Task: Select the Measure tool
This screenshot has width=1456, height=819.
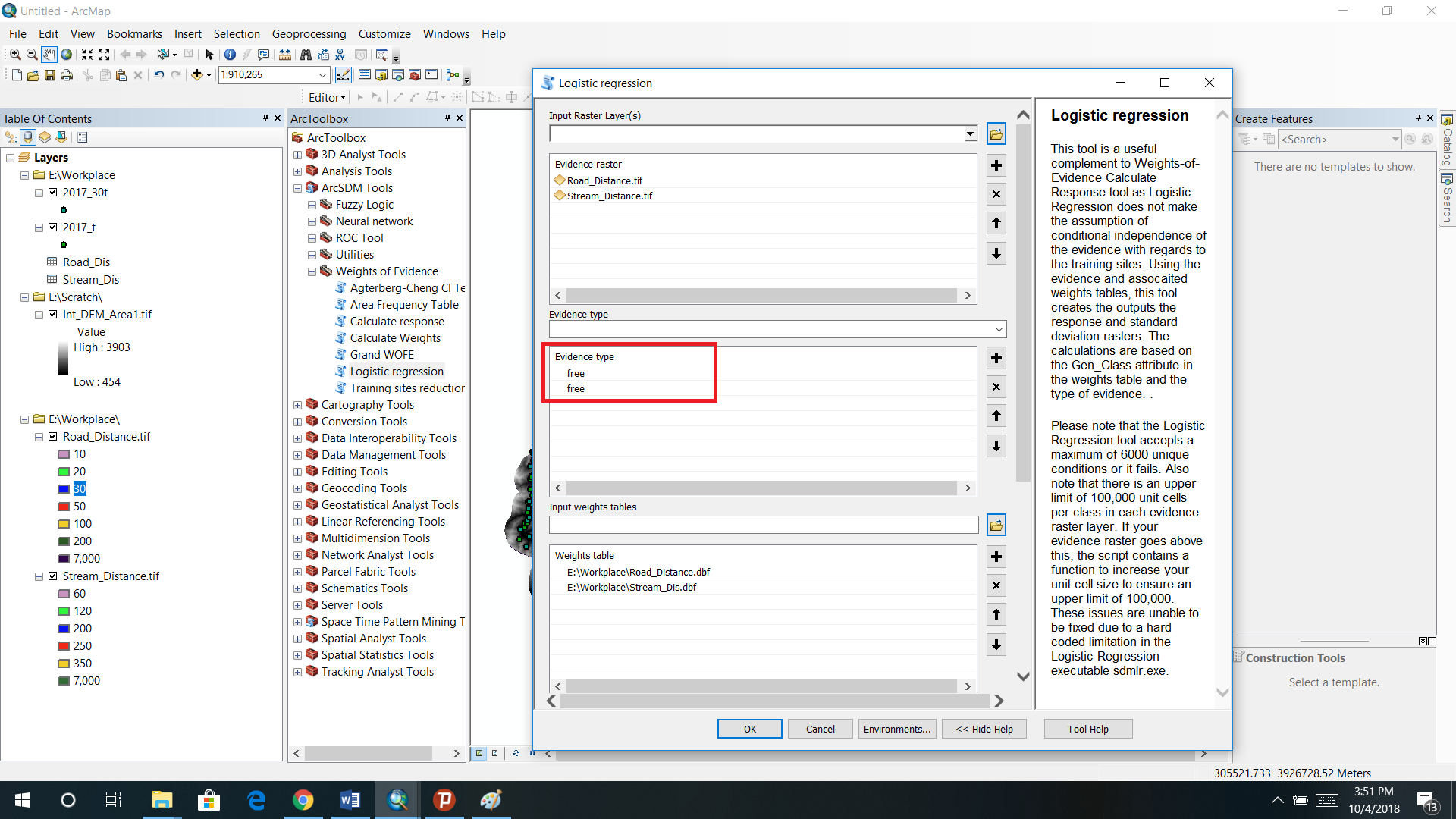Action: 285,55
